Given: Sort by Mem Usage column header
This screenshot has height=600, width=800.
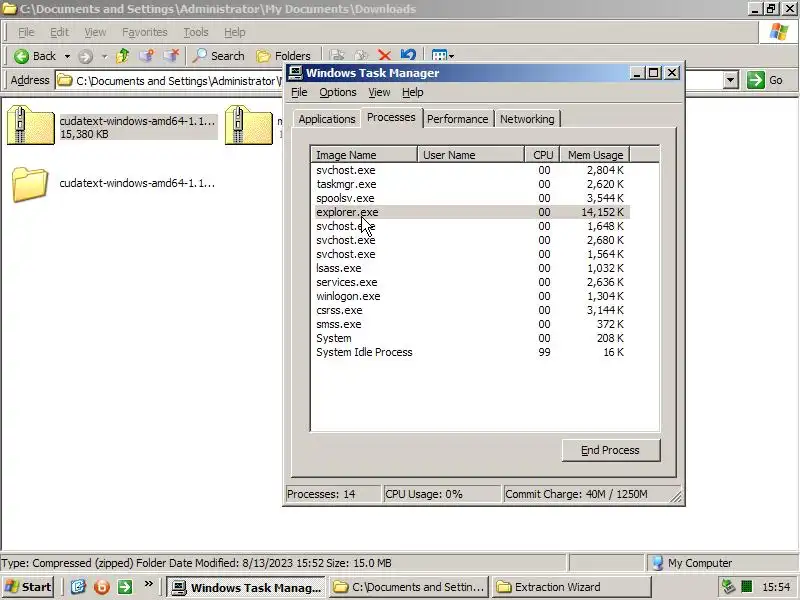Looking at the screenshot, I should pyautogui.click(x=595, y=155).
